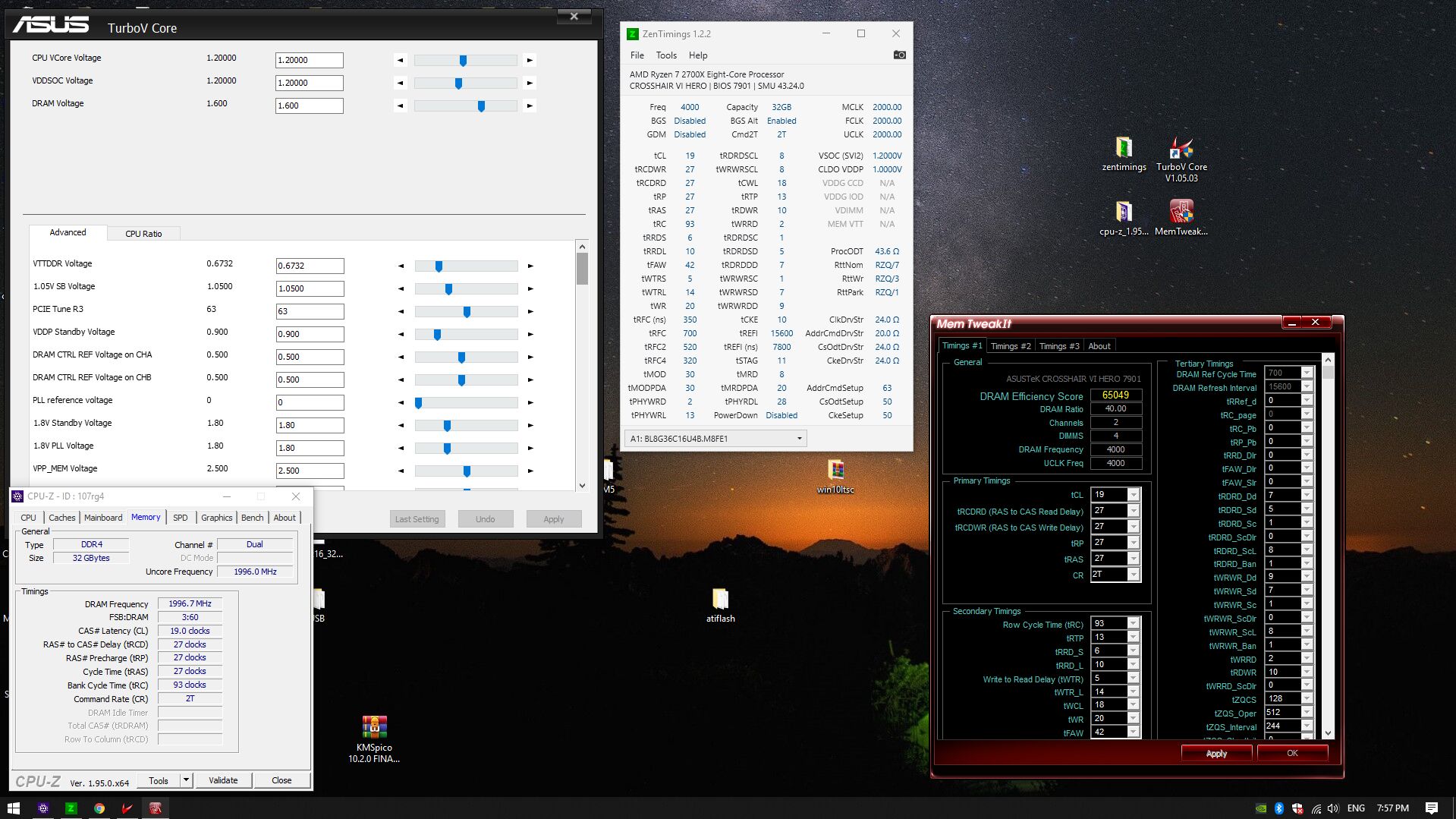Open Google Chrome from the taskbar
Screen dimensions: 1456x819
(x=99, y=808)
